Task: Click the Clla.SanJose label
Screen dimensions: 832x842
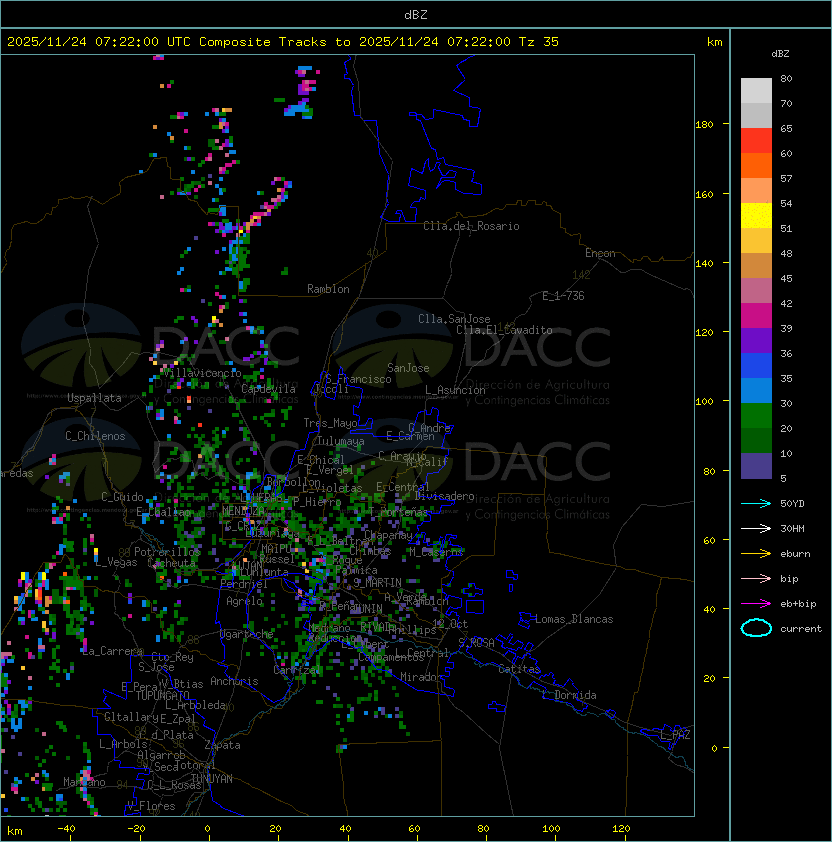Action: pyautogui.click(x=454, y=319)
